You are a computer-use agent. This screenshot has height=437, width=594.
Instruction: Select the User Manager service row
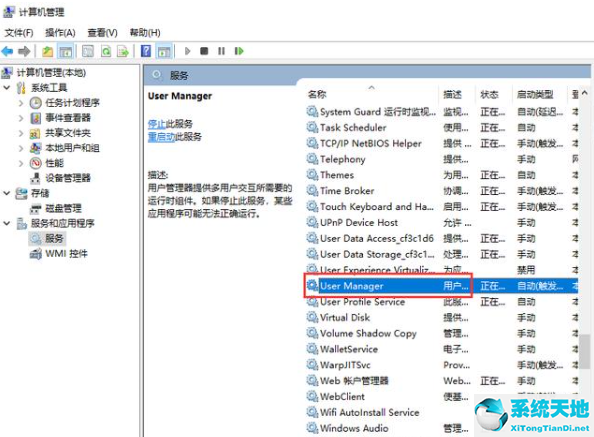click(x=442, y=286)
